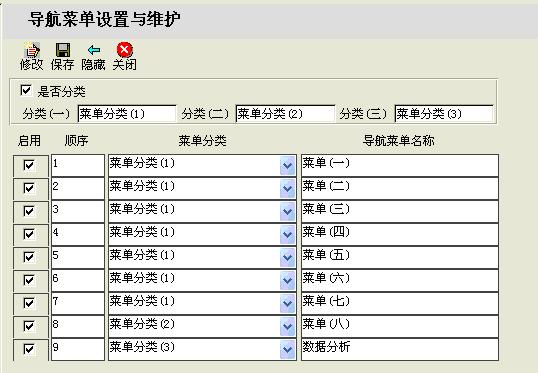Click the 导航菜单设置与维护 title text
The image size is (538, 373).
click(x=104, y=19)
